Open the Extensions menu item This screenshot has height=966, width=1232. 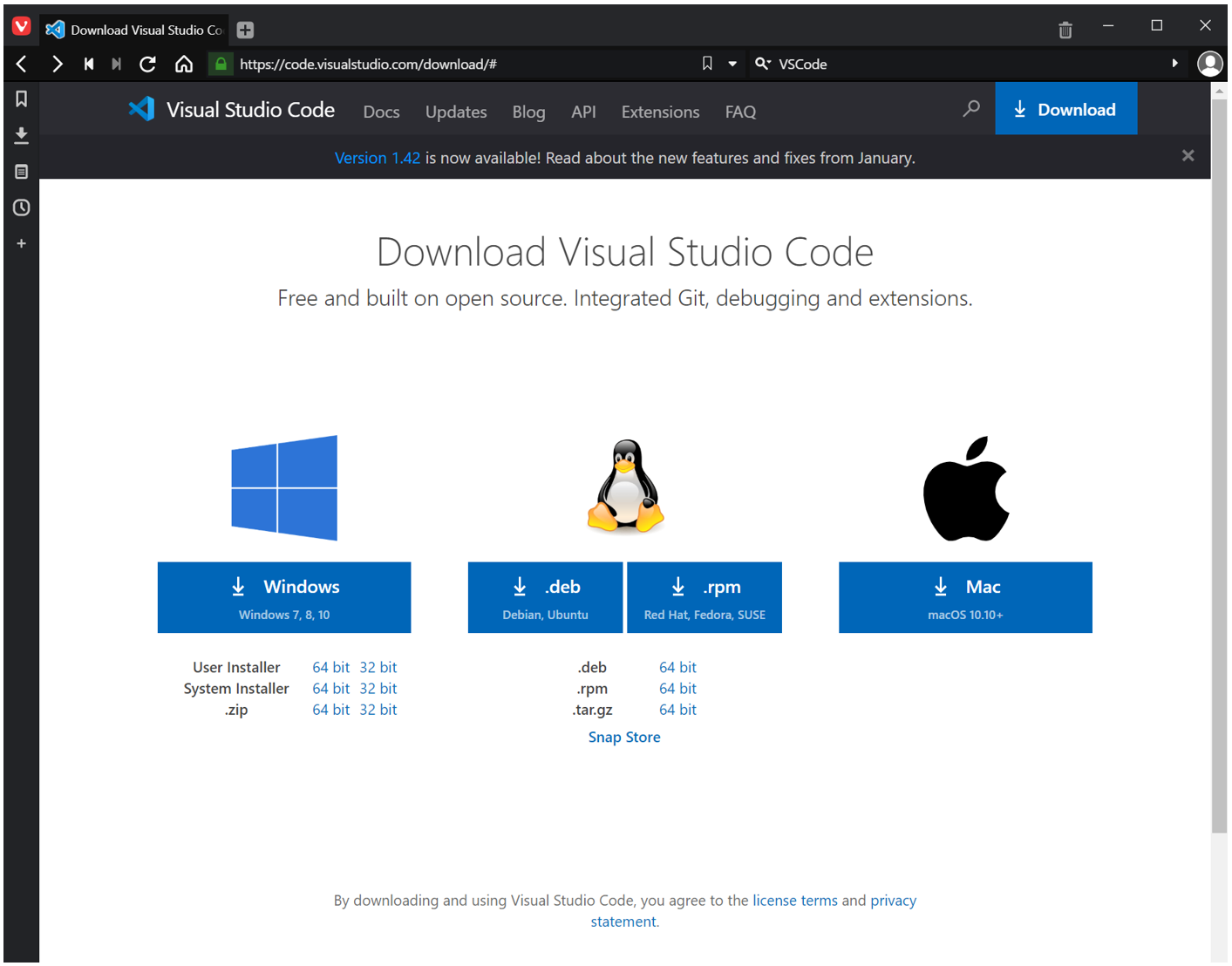pos(660,112)
